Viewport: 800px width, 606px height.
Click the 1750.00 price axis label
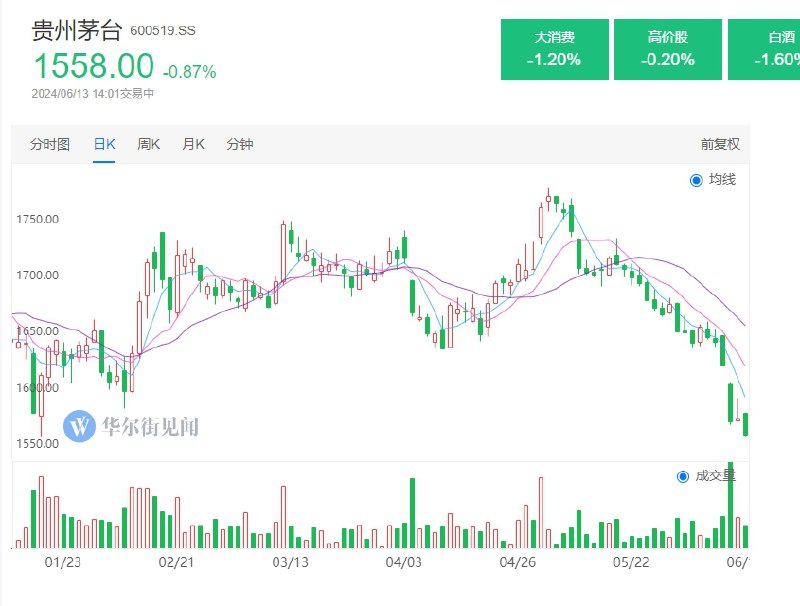tap(37, 219)
